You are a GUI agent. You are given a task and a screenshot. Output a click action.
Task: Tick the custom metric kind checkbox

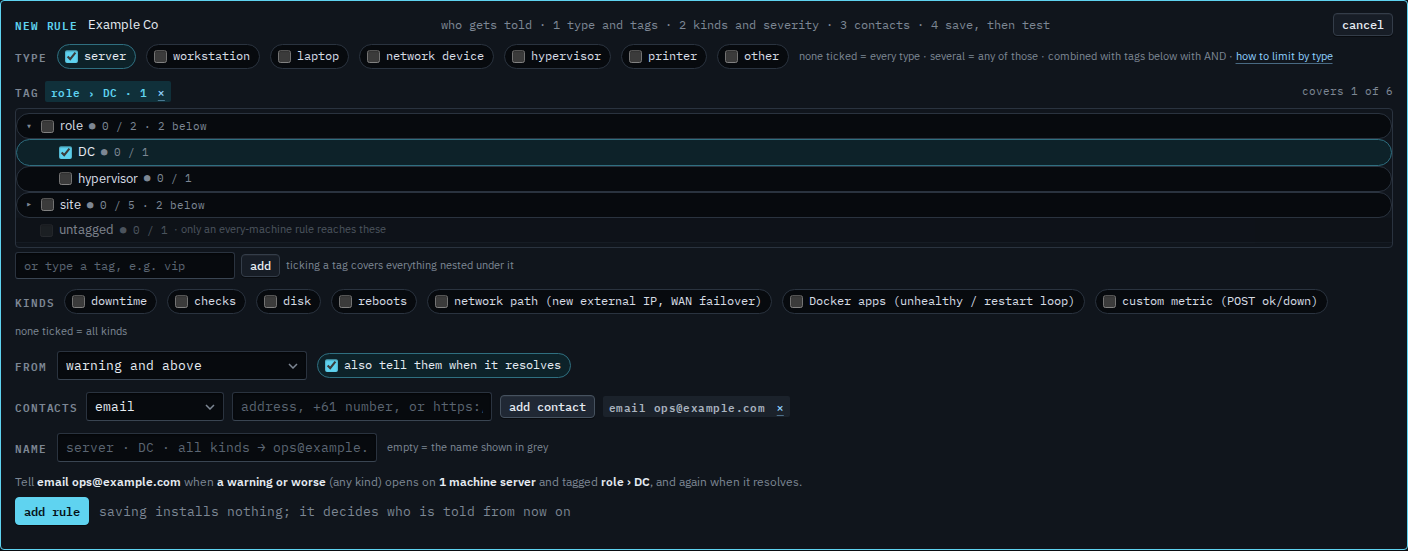pos(1109,301)
